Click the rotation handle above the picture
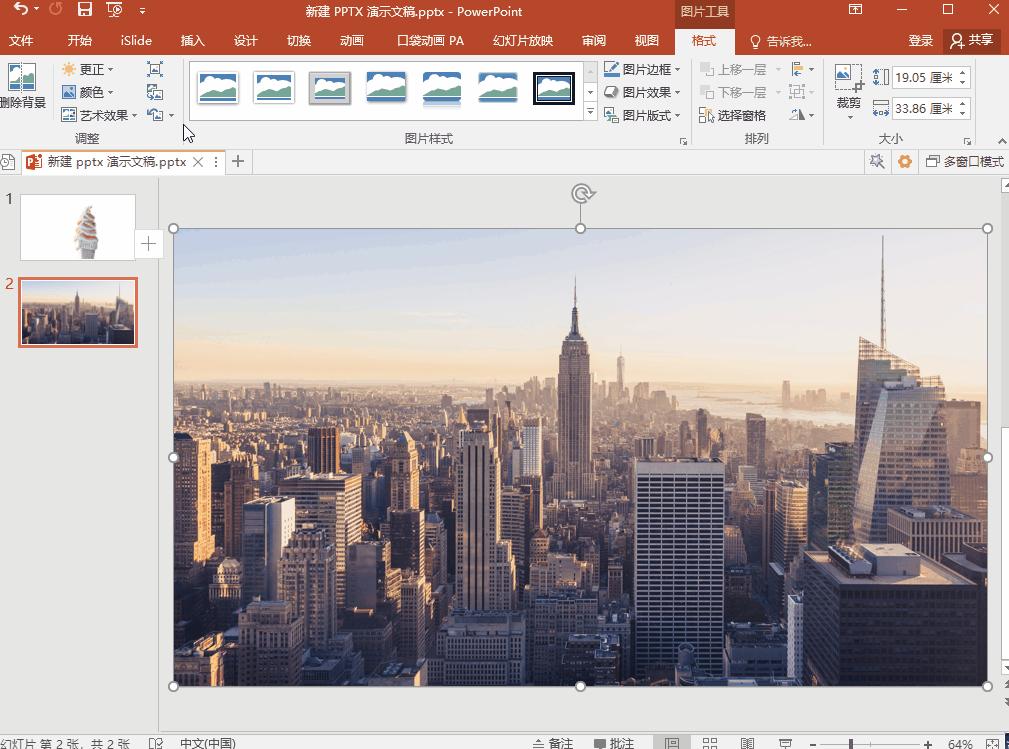 581,193
